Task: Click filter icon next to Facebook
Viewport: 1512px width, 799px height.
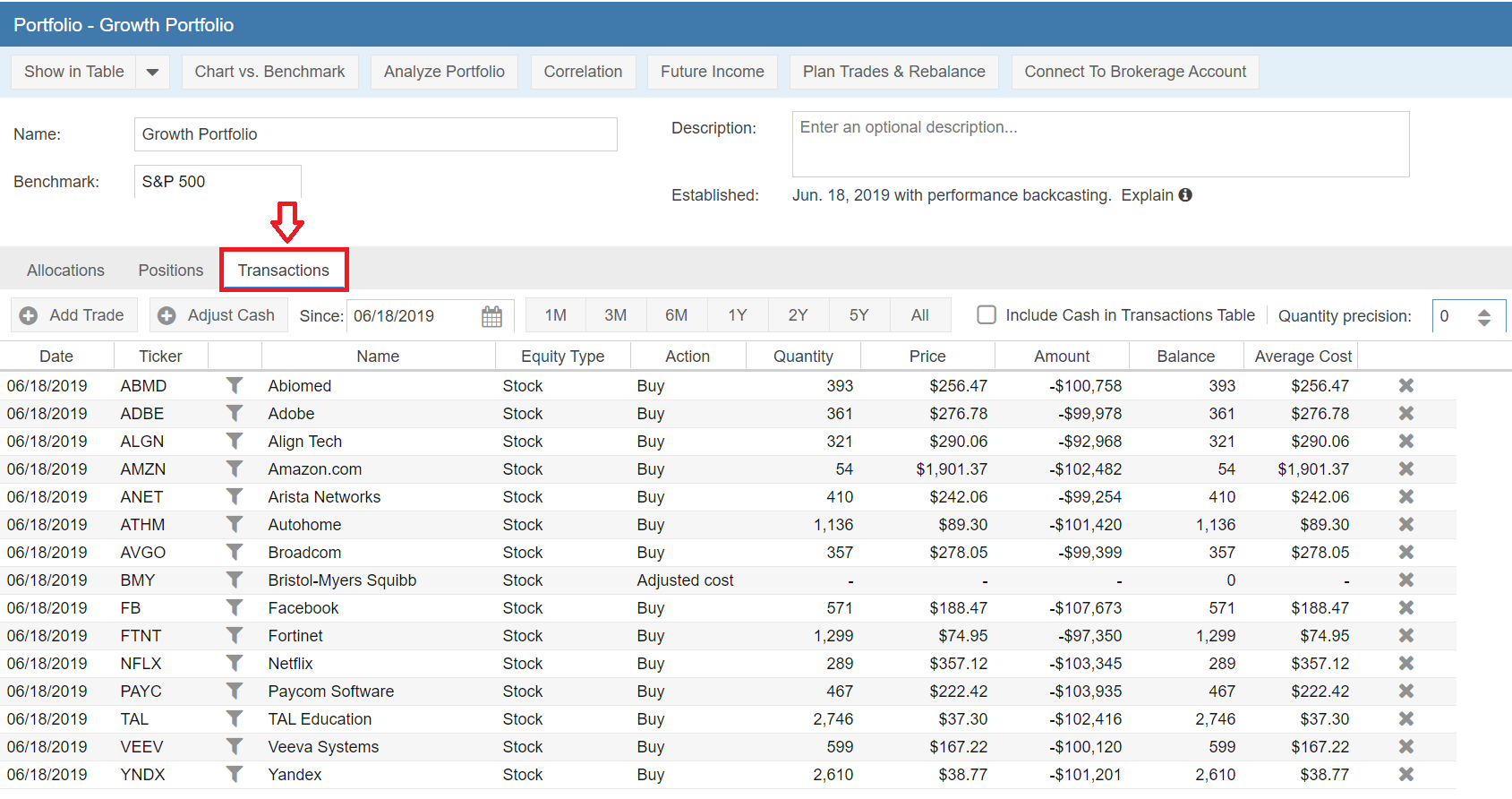Action: click(235, 607)
